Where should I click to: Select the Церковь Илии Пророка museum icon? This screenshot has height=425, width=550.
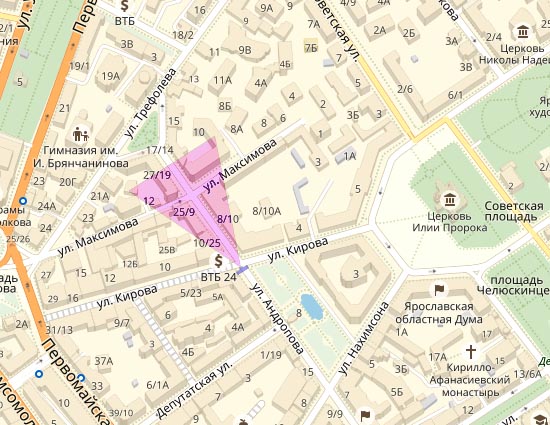(x=449, y=200)
